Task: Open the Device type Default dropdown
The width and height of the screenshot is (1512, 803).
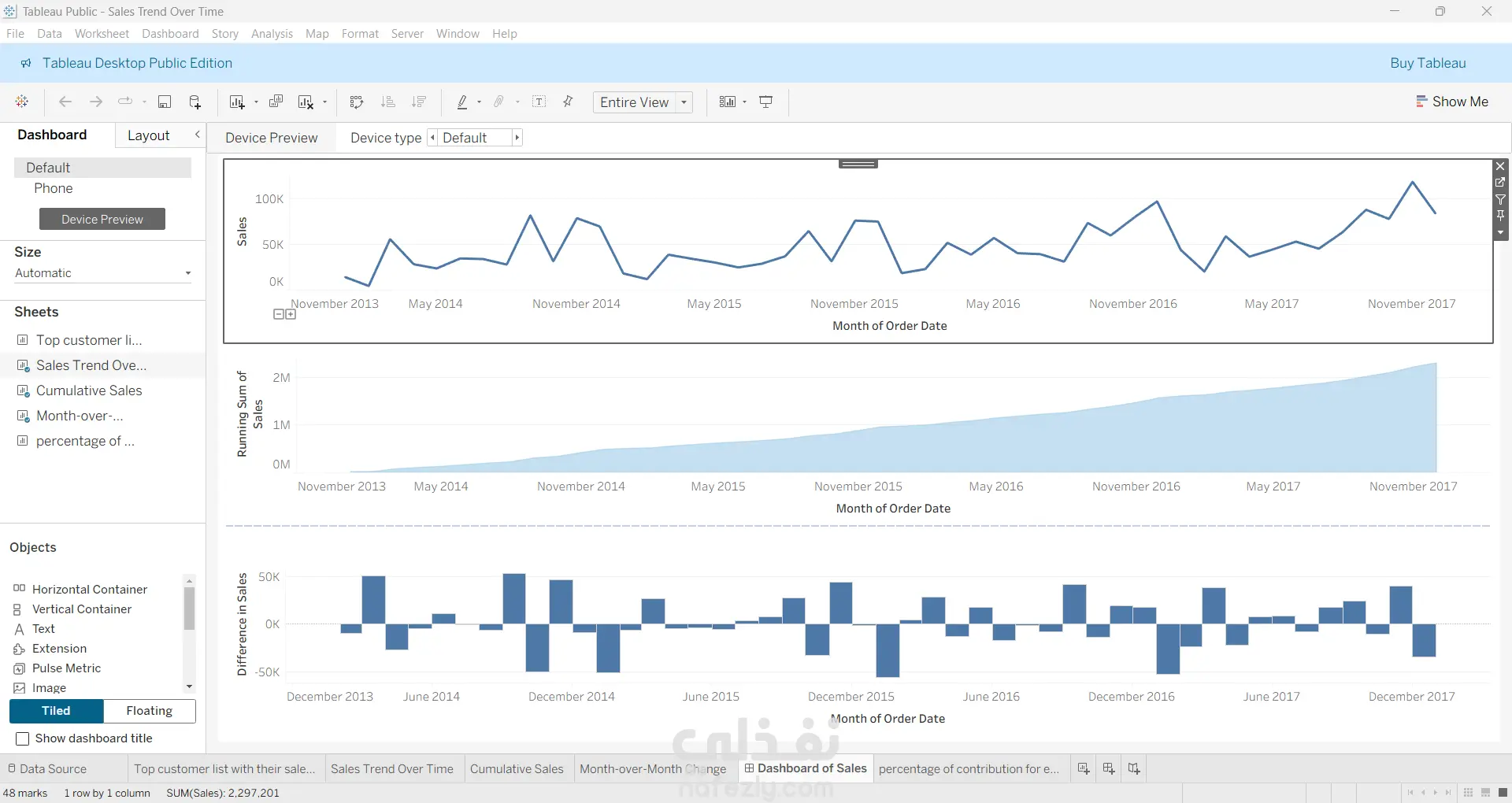Action: (x=475, y=138)
